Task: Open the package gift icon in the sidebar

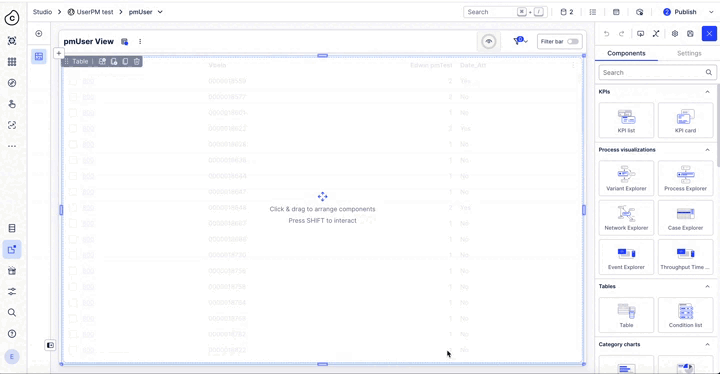Action: coord(12,271)
